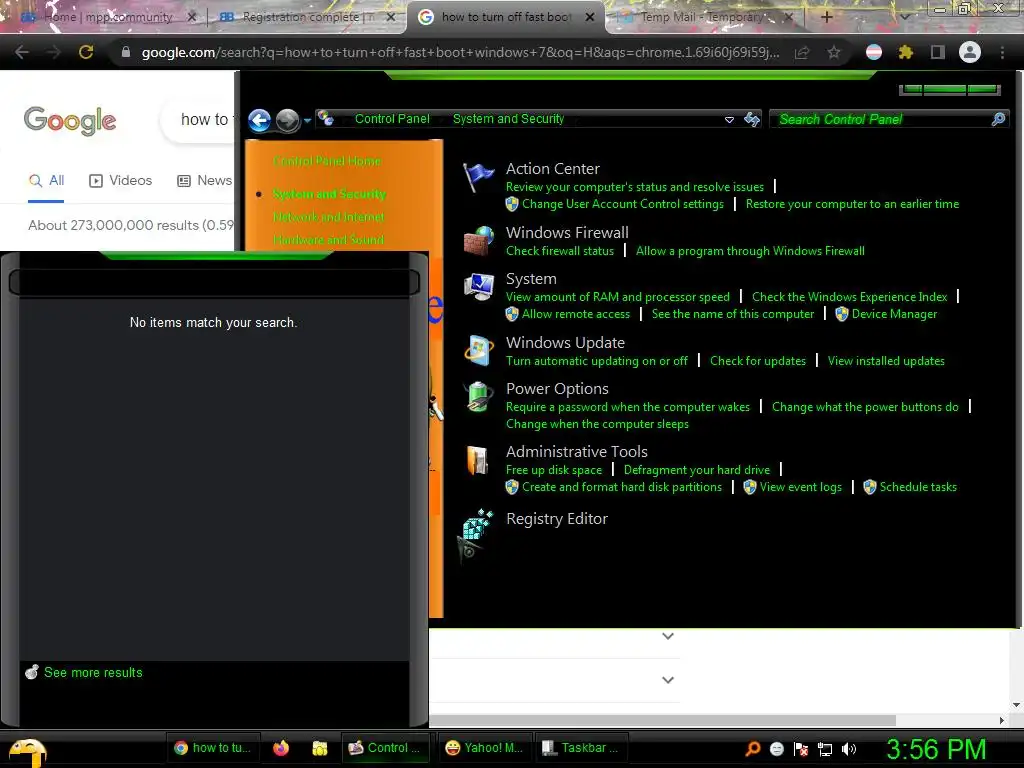Open the Registry Editor heading
The image size is (1024, 768).
pyautogui.click(x=556, y=519)
